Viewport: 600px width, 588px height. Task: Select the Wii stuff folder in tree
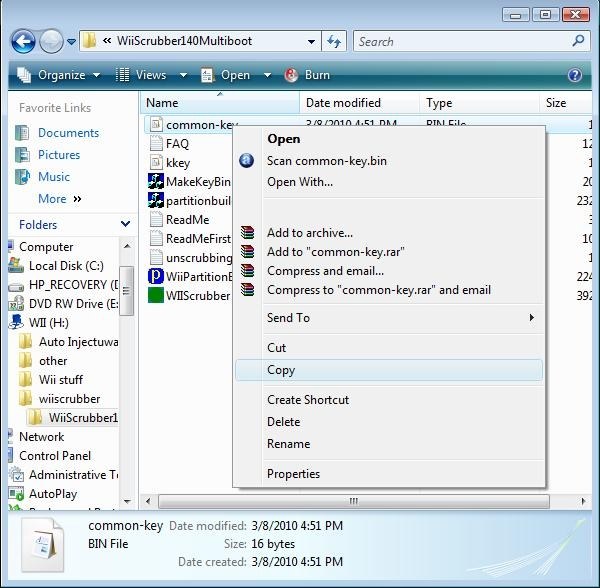pos(61,380)
